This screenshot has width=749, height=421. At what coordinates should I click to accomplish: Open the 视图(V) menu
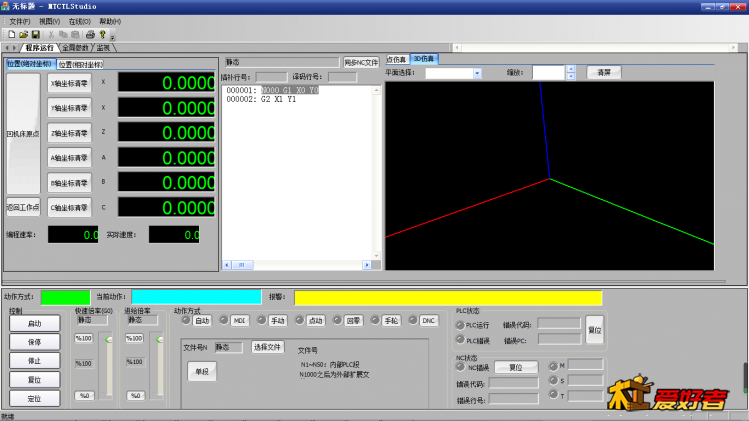[49, 22]
